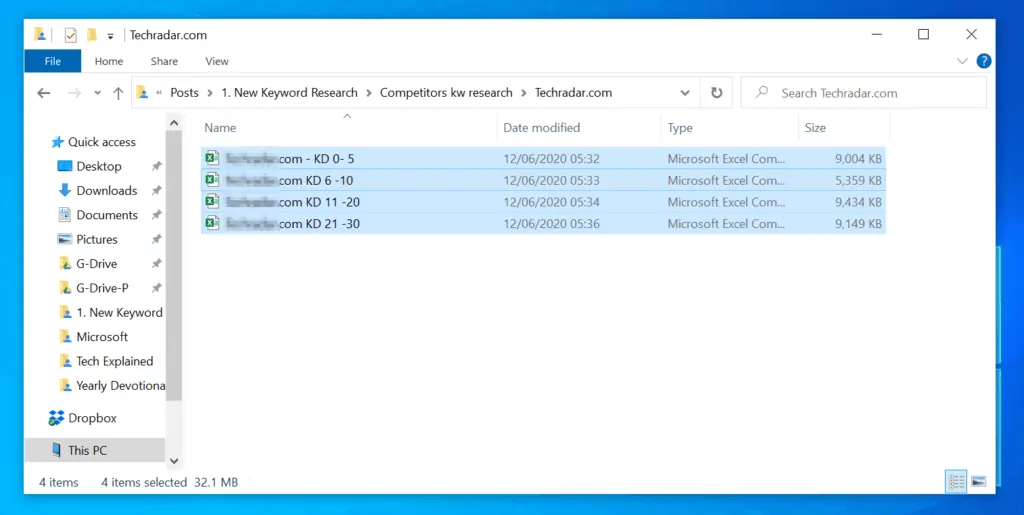The height and width of the screenshot is (515, 1024).
Task: Unpin Desktop using its pin icon
Action: 156,167
